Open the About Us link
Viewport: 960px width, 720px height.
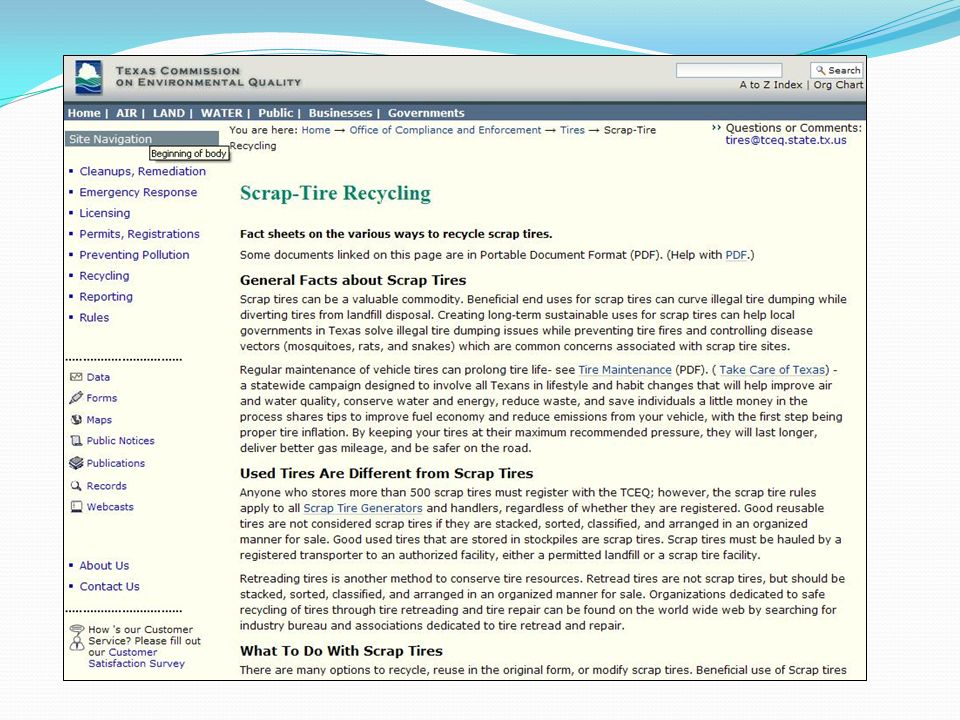coord(104,566)
